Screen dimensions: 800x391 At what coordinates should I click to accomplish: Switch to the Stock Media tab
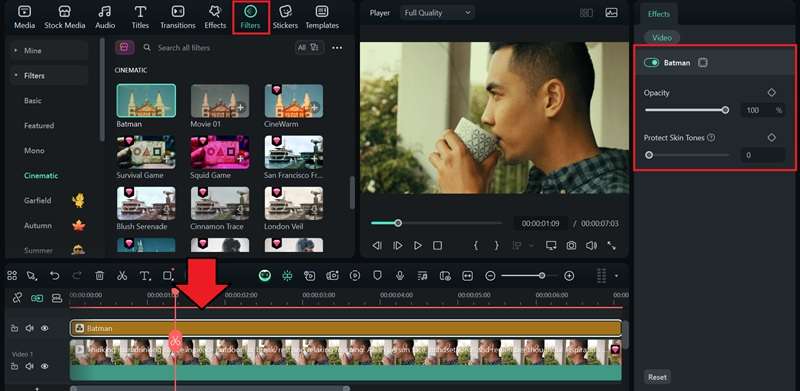pyautogui.click(x=64, y=17)
